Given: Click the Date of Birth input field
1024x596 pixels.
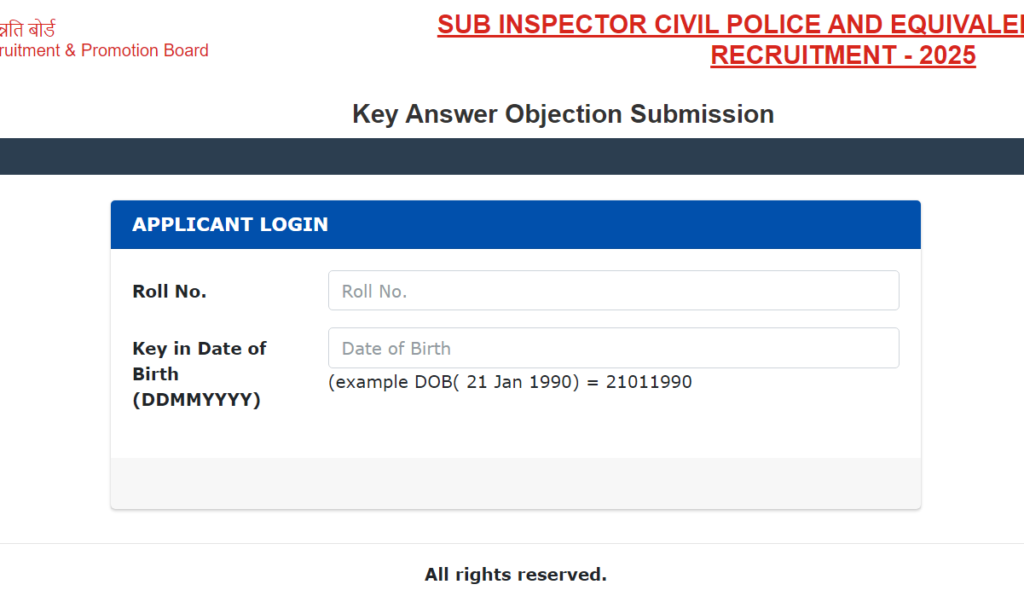Looking at the screenshot, I should (613, 348).
